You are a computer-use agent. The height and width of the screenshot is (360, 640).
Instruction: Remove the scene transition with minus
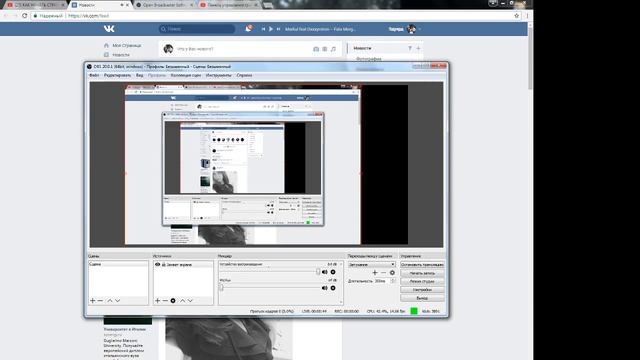(x=383, y=273)
